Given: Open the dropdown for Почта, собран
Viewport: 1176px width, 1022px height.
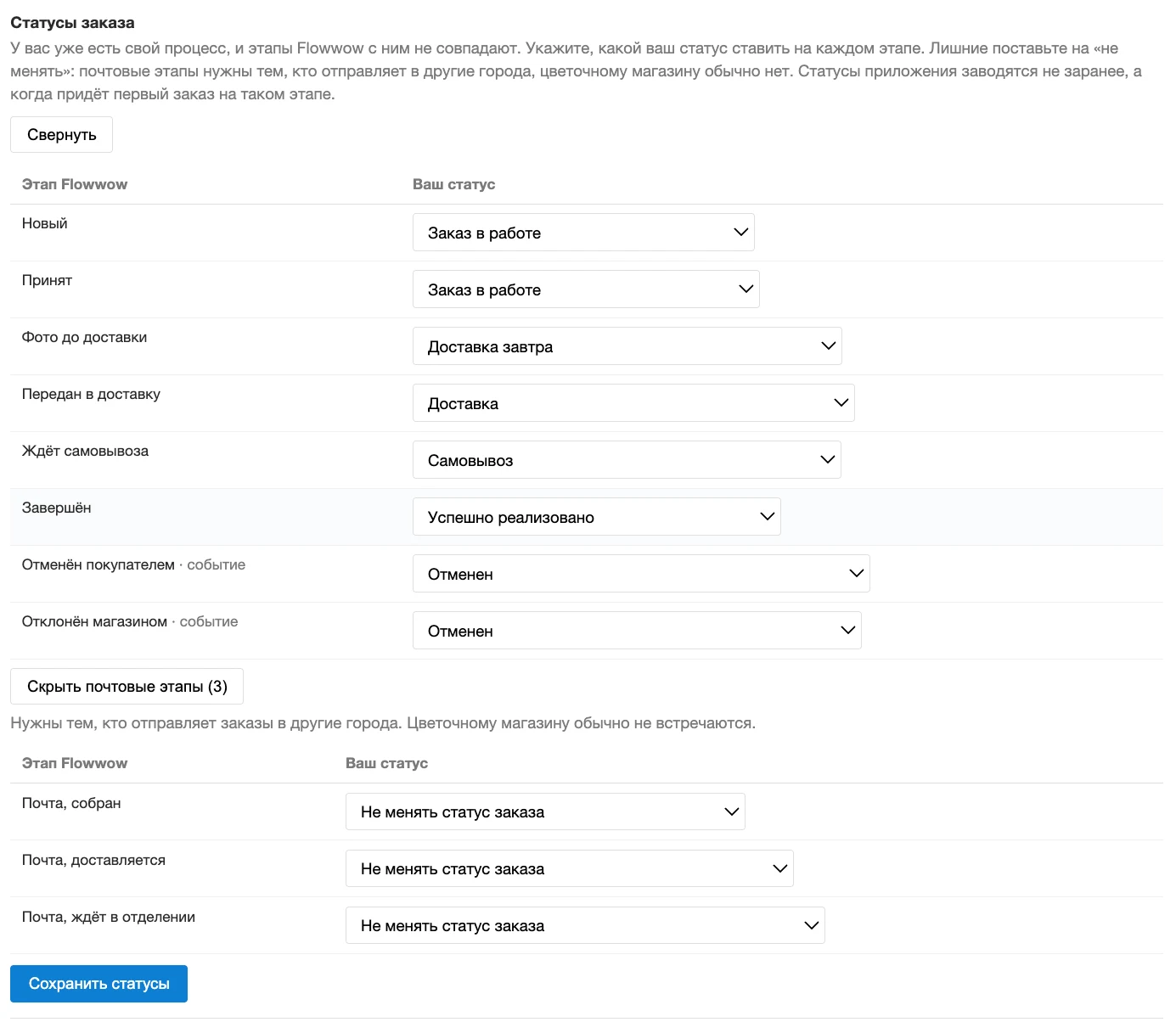Looking at the screenshot, I should click(x=545, y=811).
